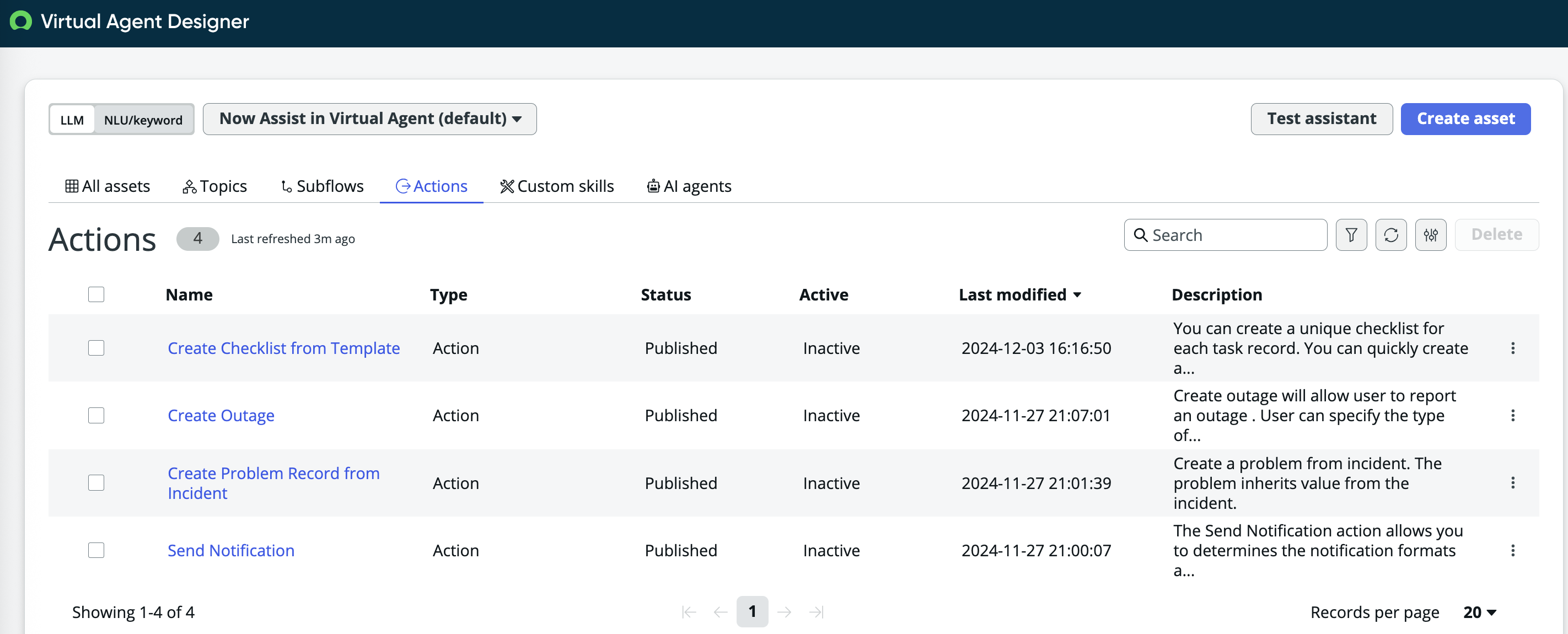Click timestamp 2024-12-03 16:16:50
1568x634 pixels.
pos(1036,348)
